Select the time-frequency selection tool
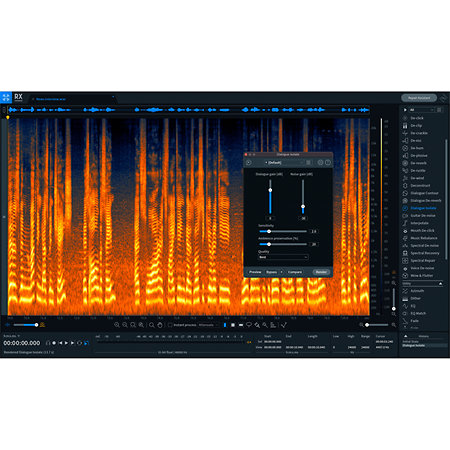Viewport: 450px width, 450px height. 233,325
